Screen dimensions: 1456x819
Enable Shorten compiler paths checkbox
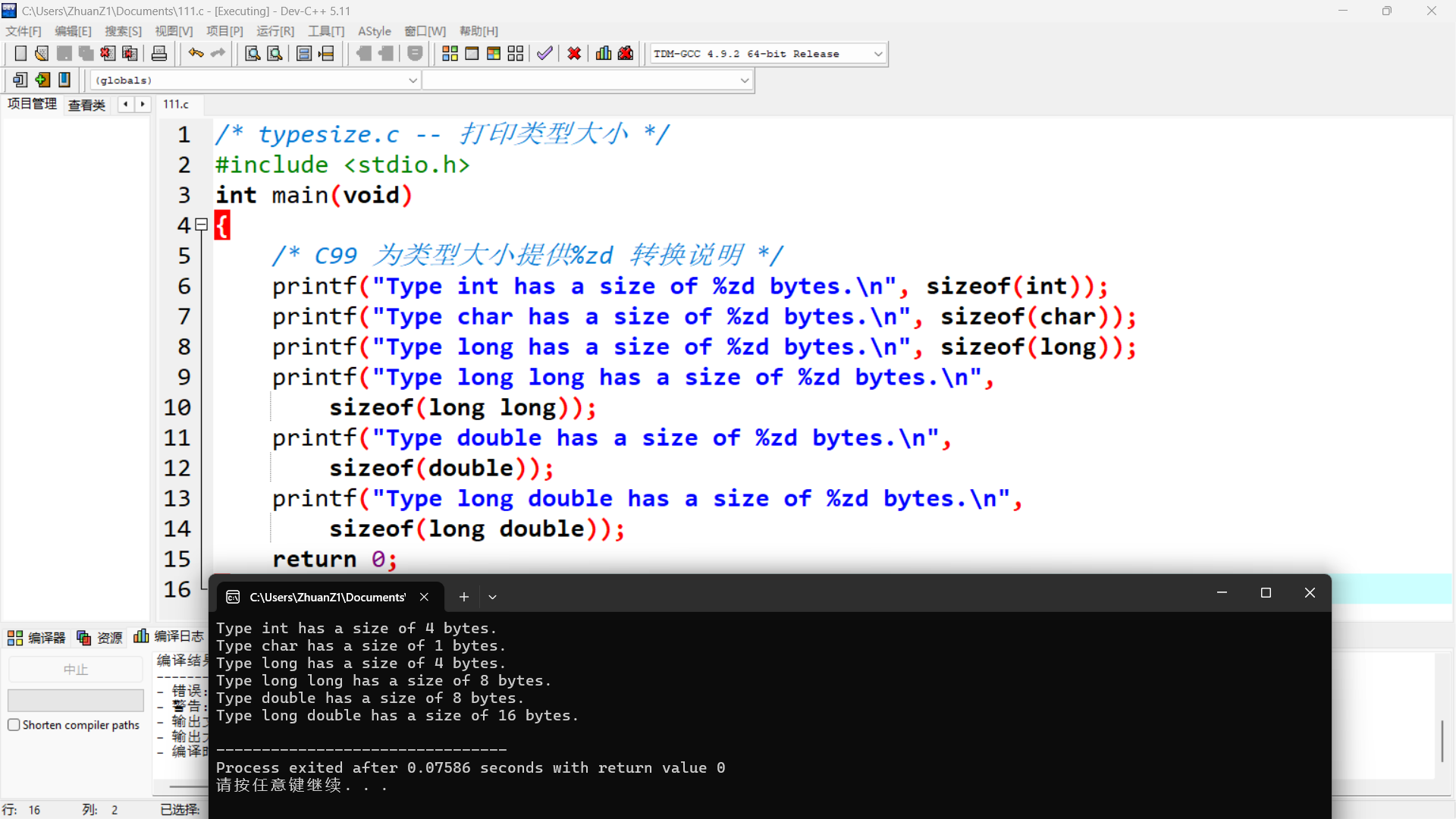coord(14,725)
